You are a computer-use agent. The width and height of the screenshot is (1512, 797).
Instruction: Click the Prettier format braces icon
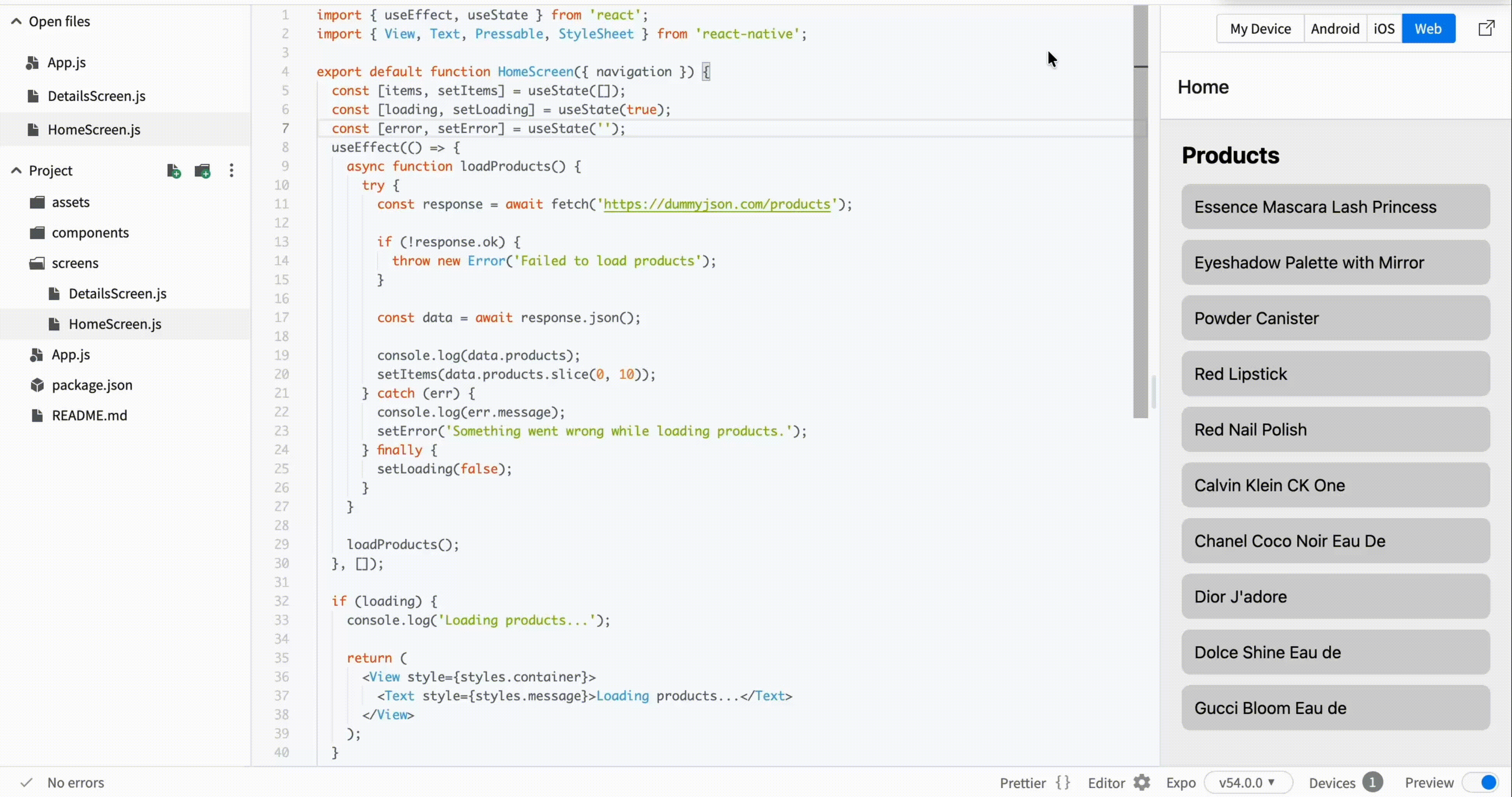tap(1063, 782)
